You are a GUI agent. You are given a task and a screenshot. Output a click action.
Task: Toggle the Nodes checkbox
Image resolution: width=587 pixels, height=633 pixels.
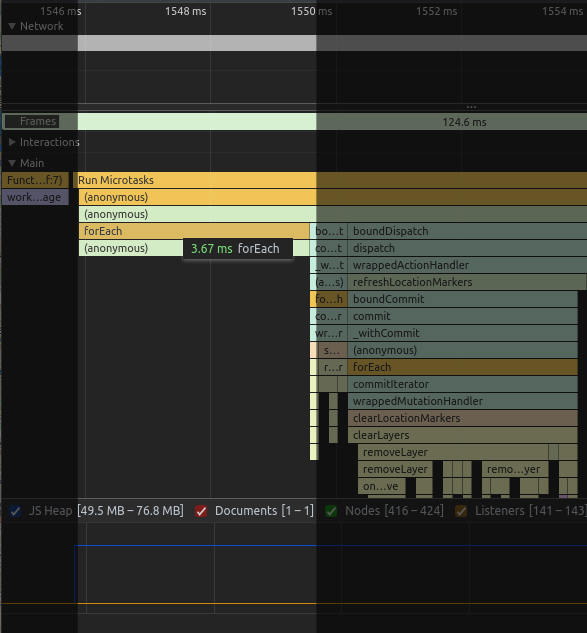point(331,511)
